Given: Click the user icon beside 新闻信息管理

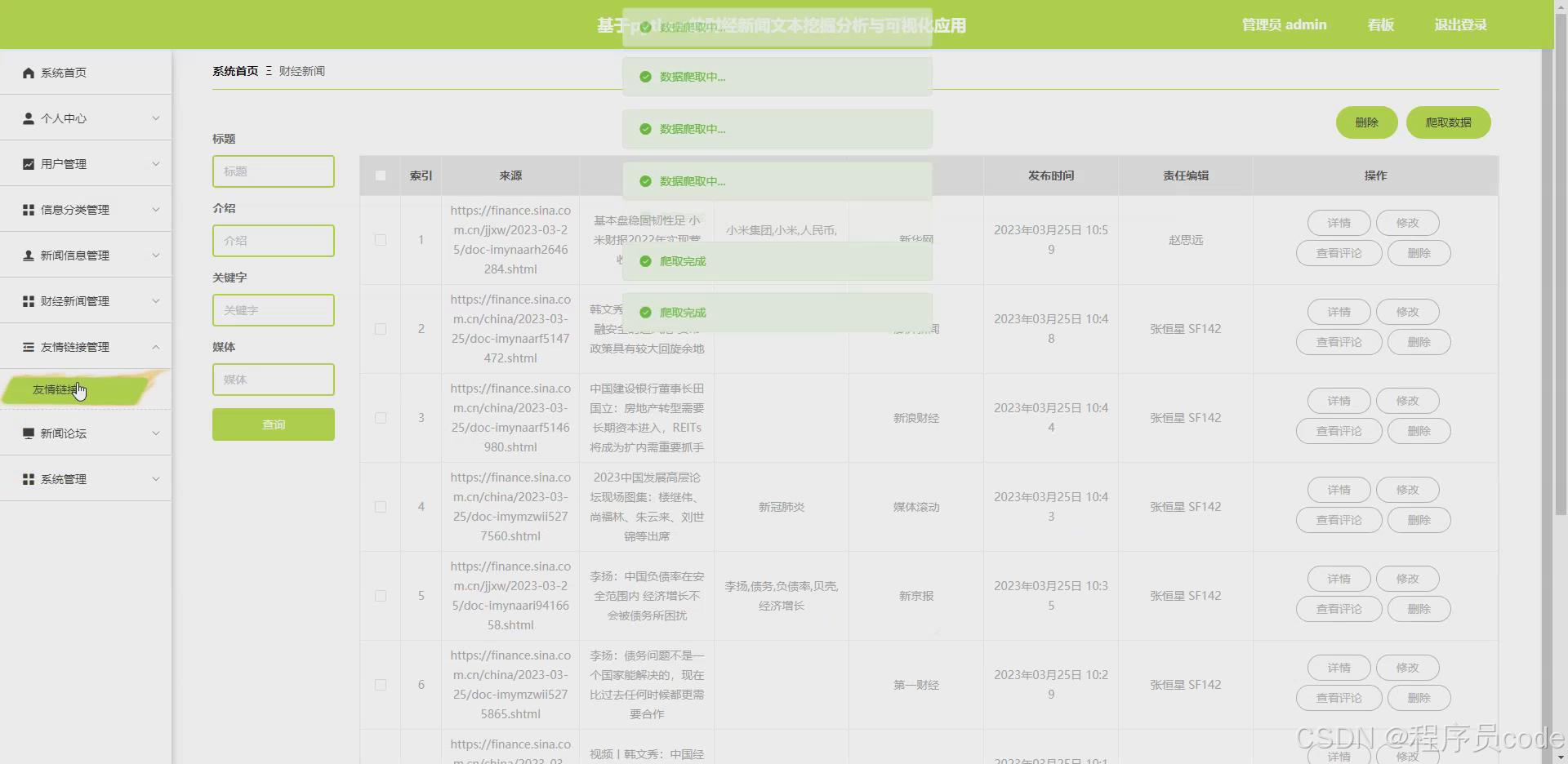Looking at the screenshot, I should point(29,255).
